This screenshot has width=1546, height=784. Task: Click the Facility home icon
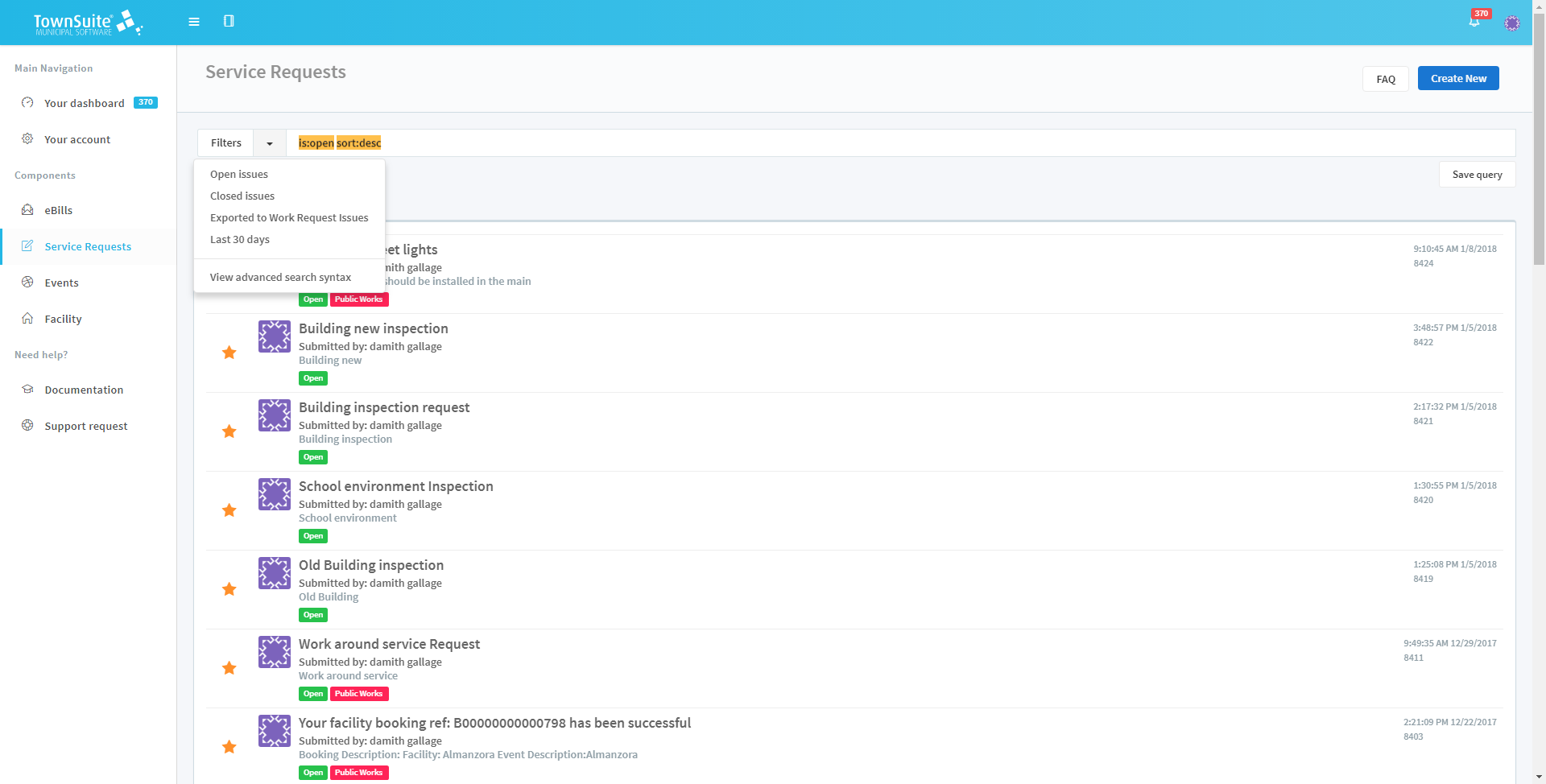27,318
